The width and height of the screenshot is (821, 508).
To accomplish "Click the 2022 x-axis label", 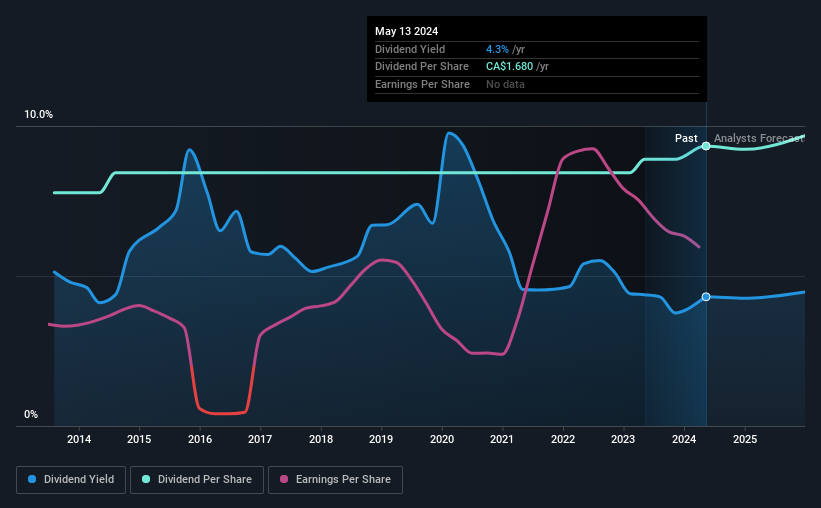I will coord(563,439).
